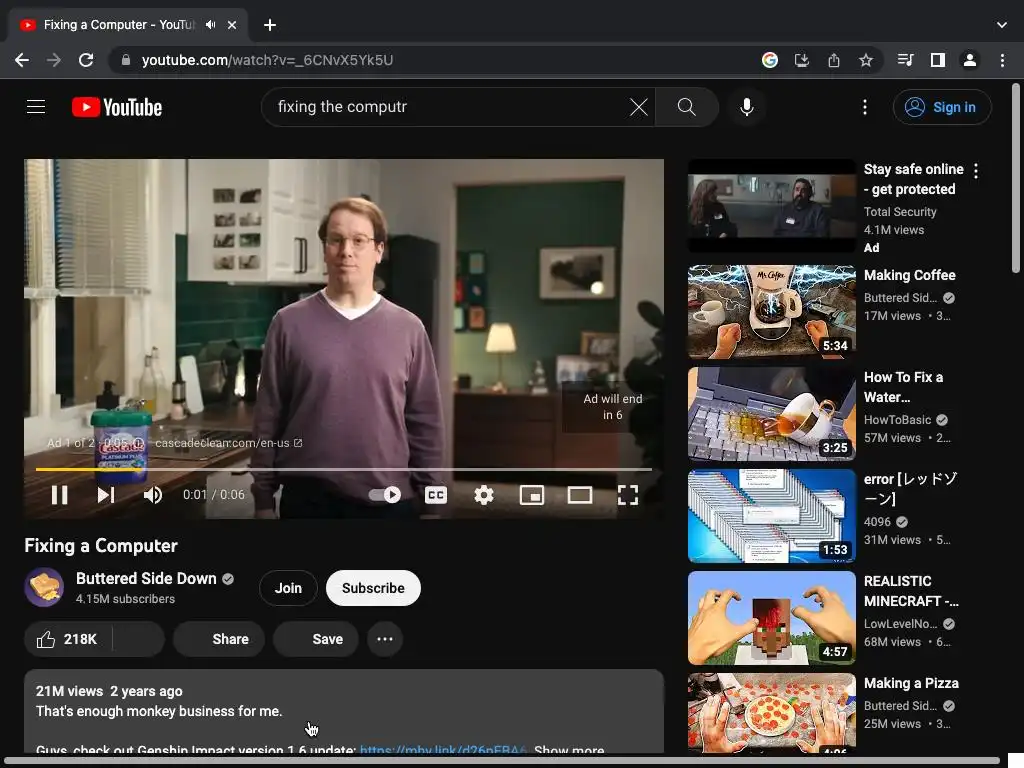
Task: Sign in to YouTube
Action: click(942, 107)
